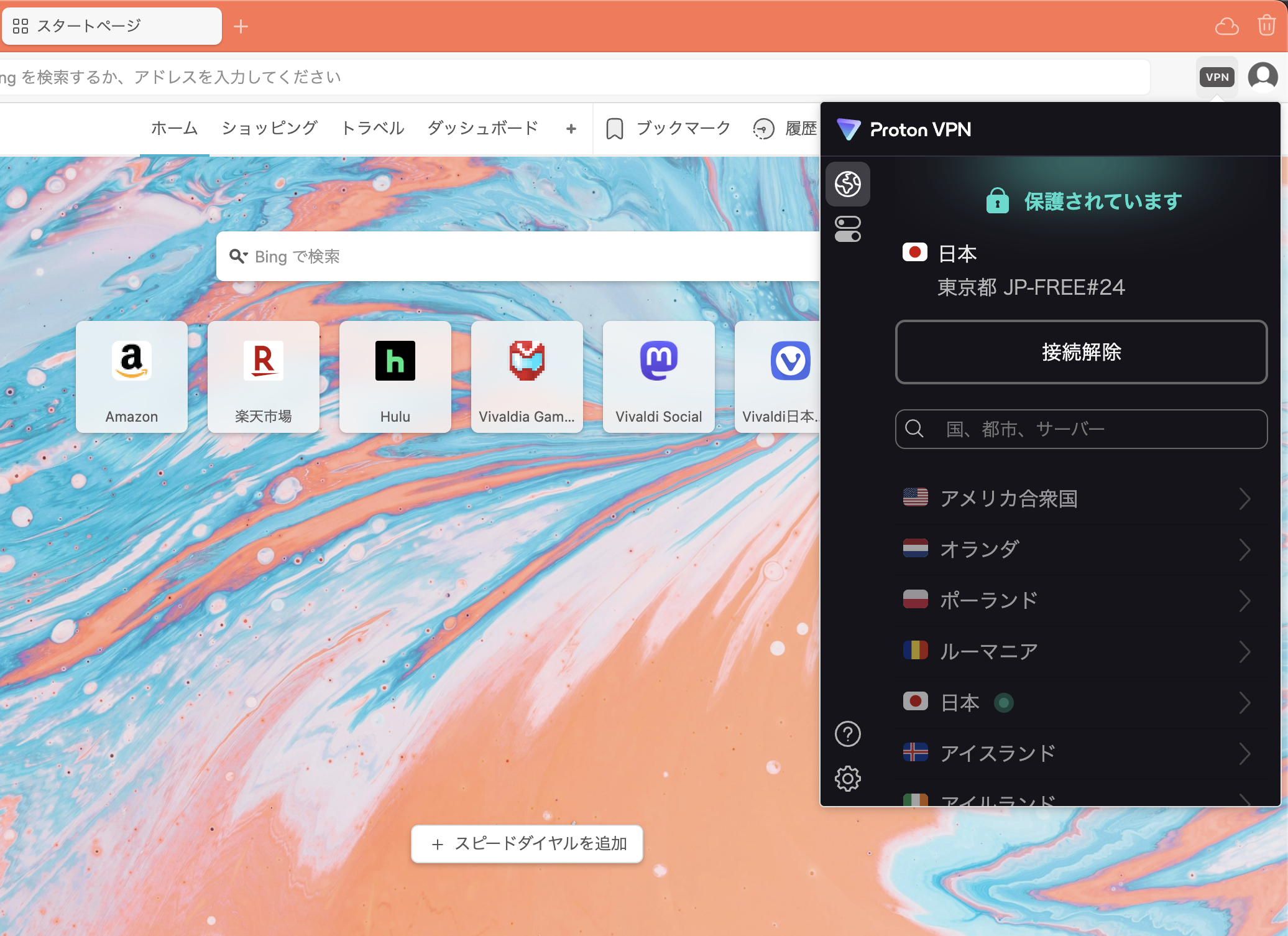The height and width of the screenshot is (936, 1288).
Task: Expand the アメリカ合衆国 server list chevron
Action: 1246,499
